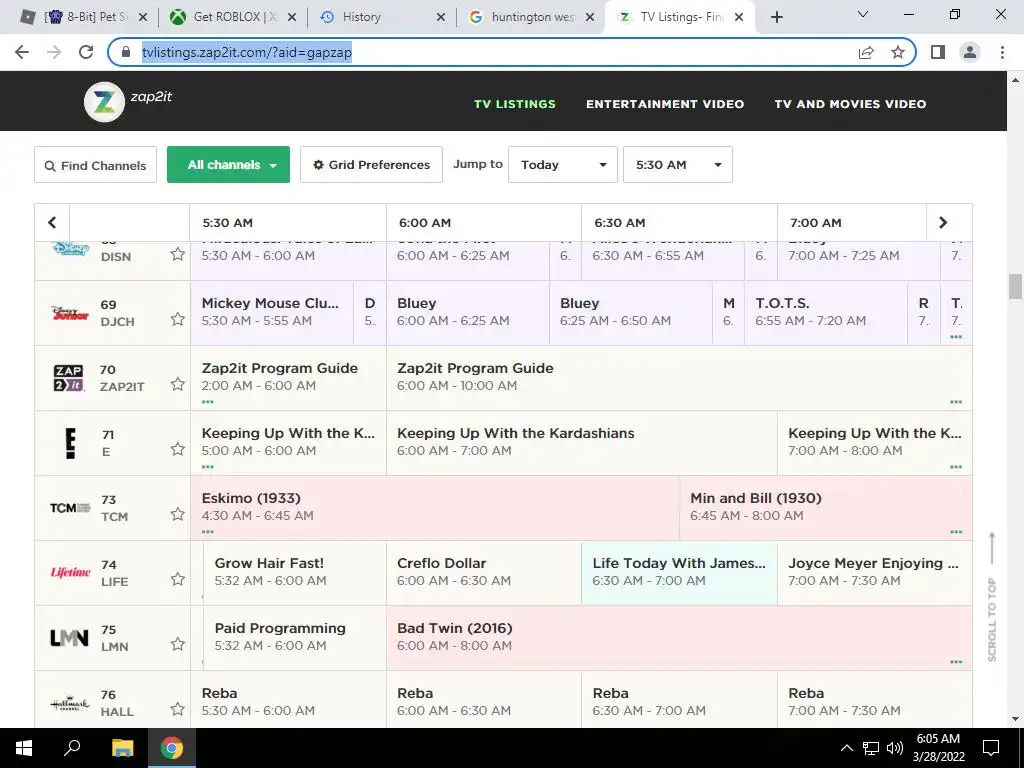Expand ellipsis under Keeping Up 5:00 AM
1024x768 pixels.
[208, 467]
